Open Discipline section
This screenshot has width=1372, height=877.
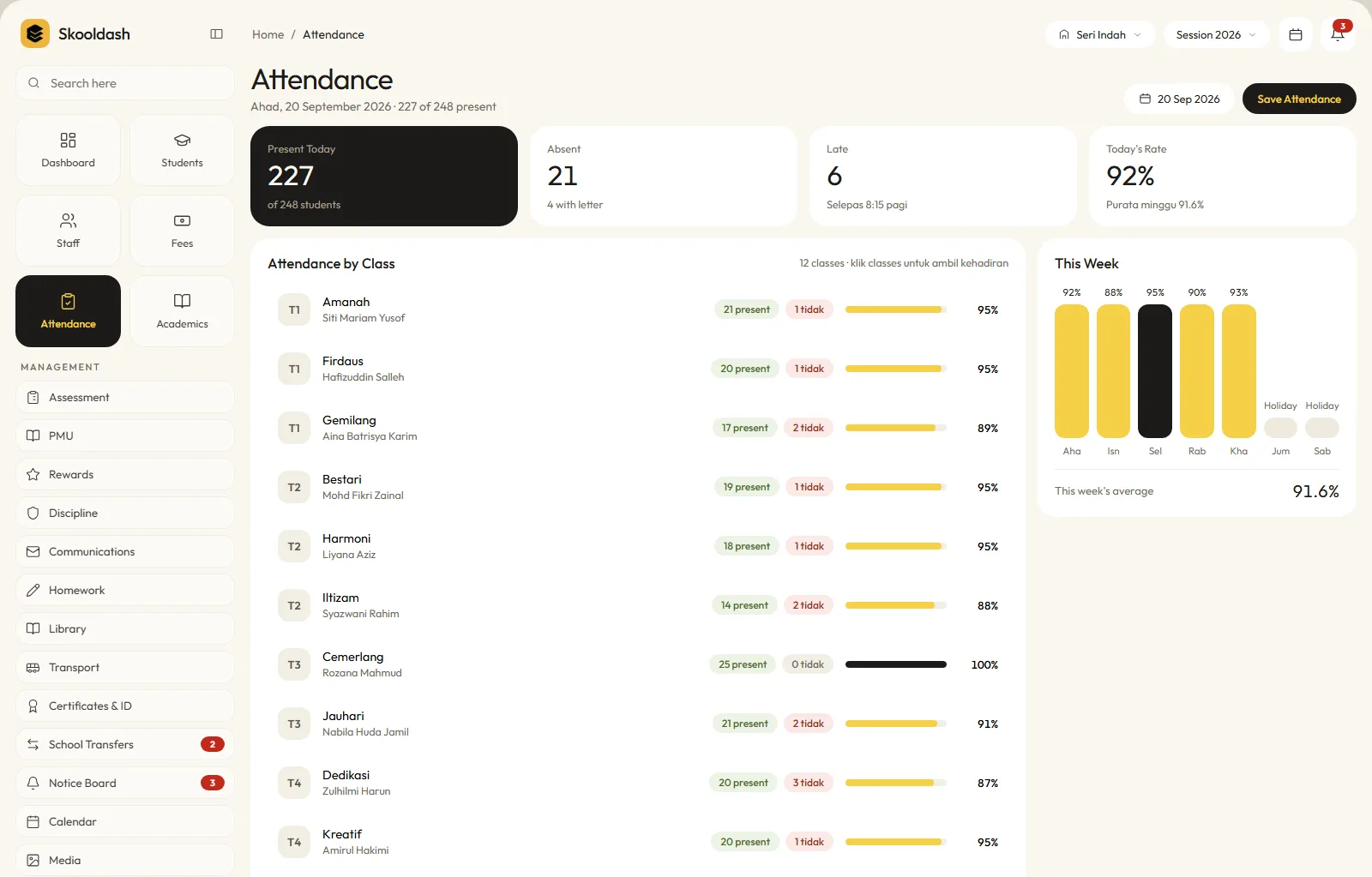125,514
